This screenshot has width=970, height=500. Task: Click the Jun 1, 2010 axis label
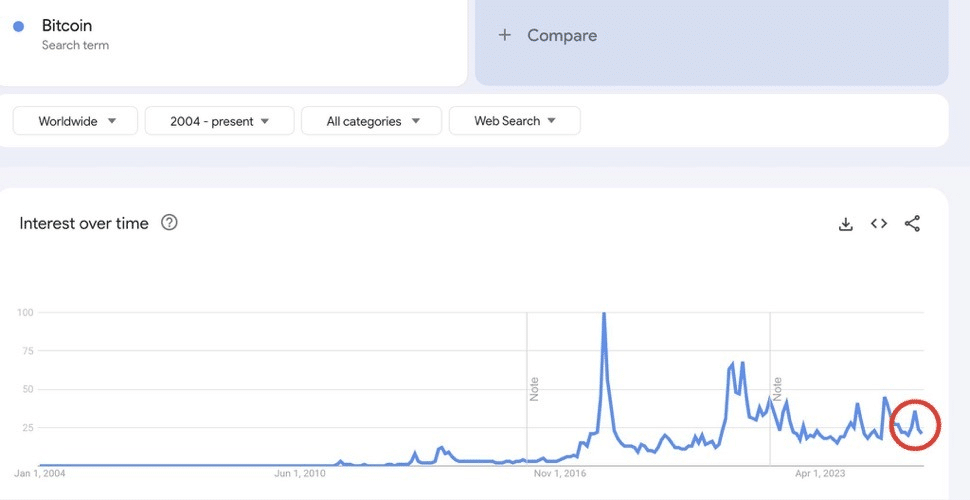[301, 473]
